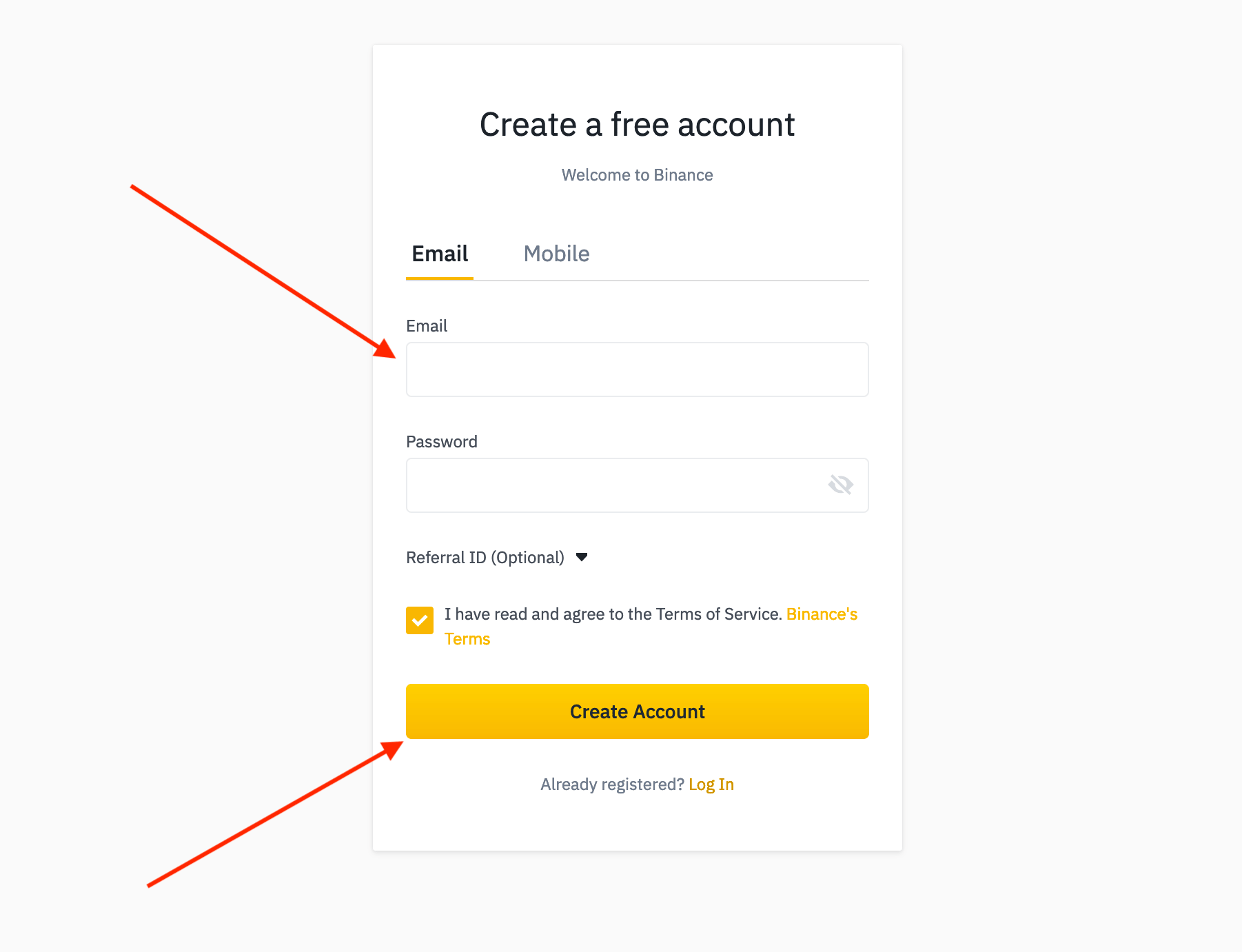Click the "Welcome to Binance" subtitle

coord(637,175)
